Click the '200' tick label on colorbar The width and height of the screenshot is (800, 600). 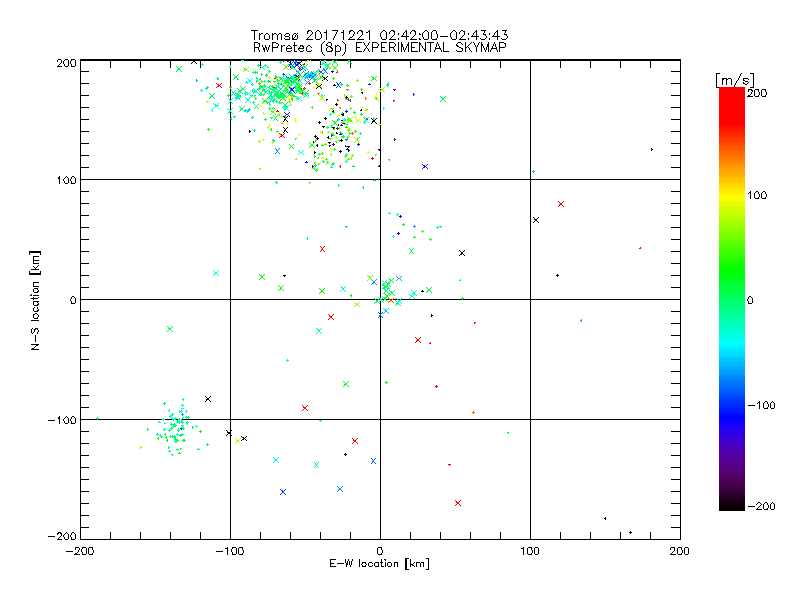click(x=757, y=93)
